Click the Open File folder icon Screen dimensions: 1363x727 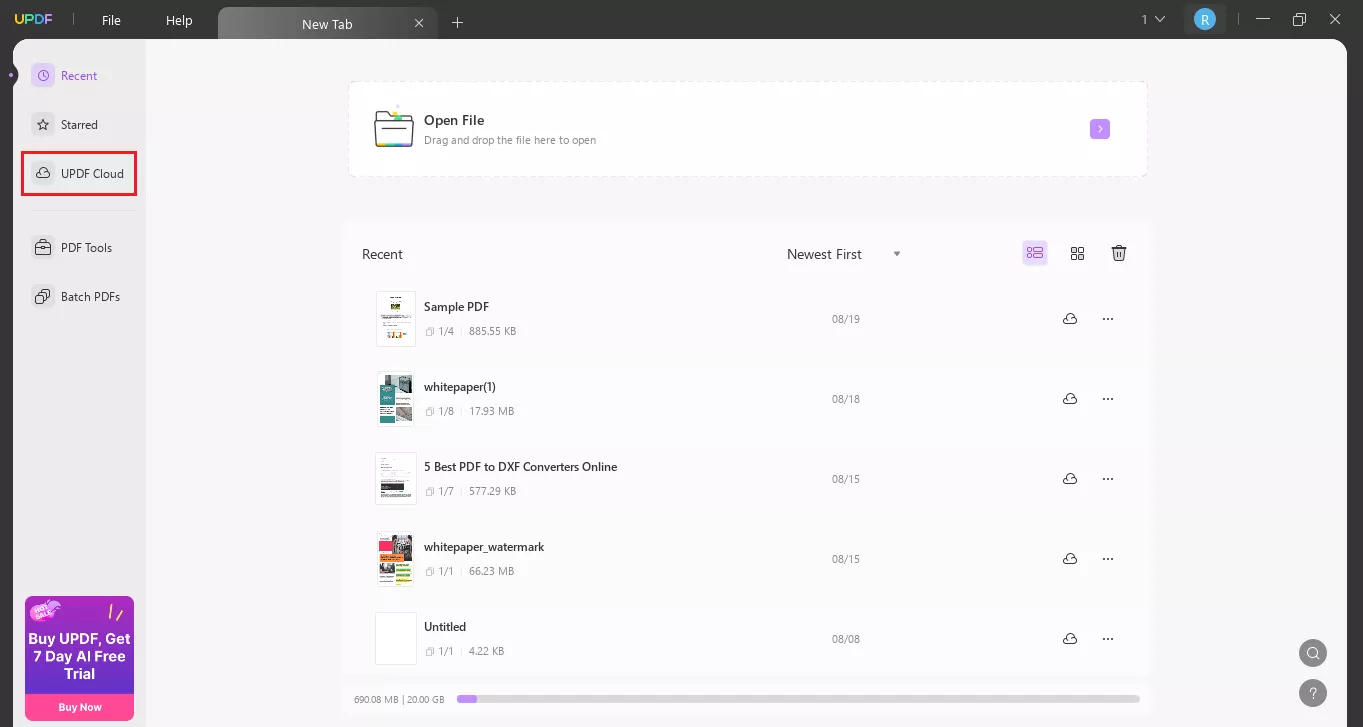click(x=393, y=128)
